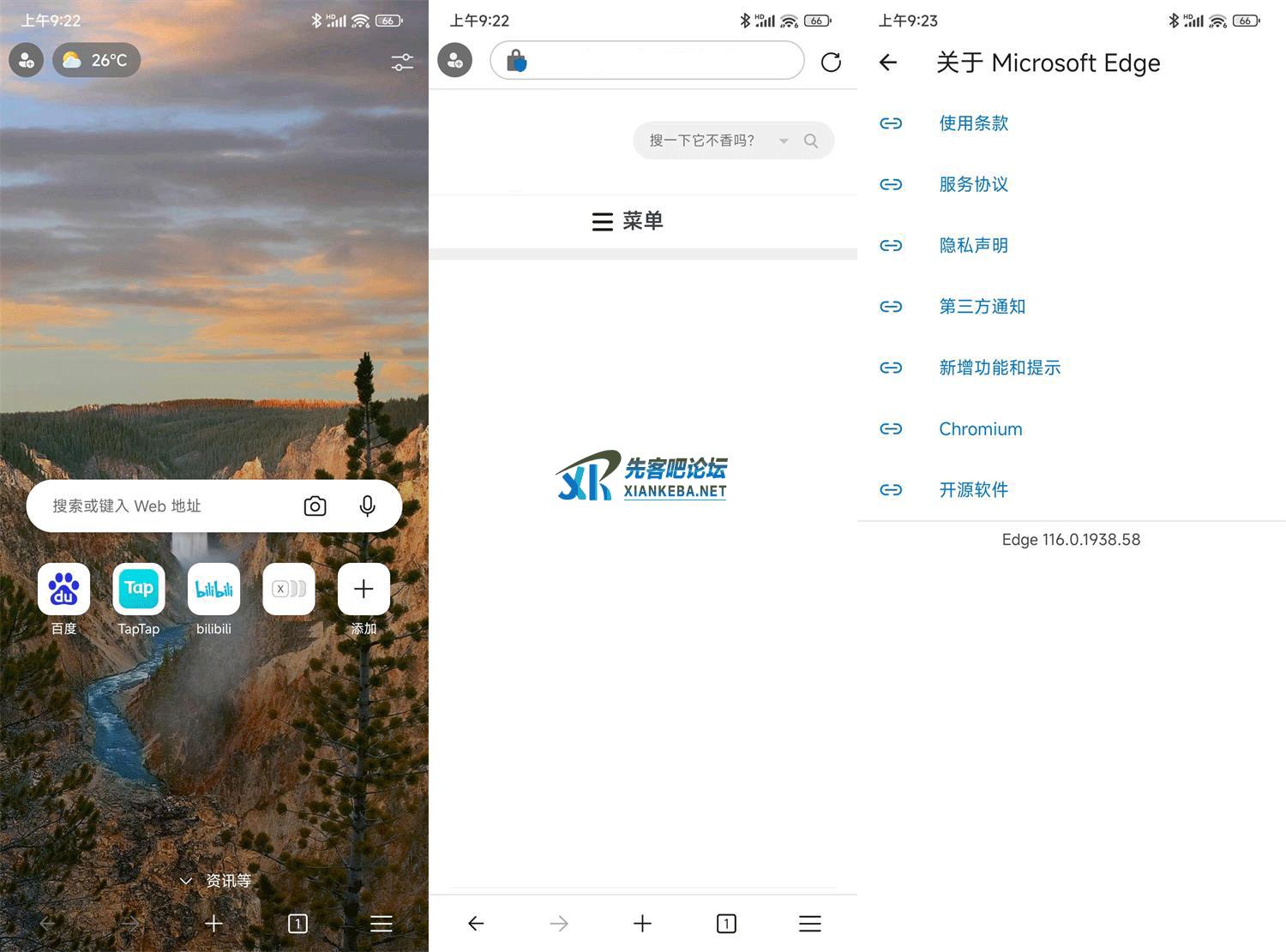Add a new shortcut with the 添加 tile
1286x952 pixels.
364,590
